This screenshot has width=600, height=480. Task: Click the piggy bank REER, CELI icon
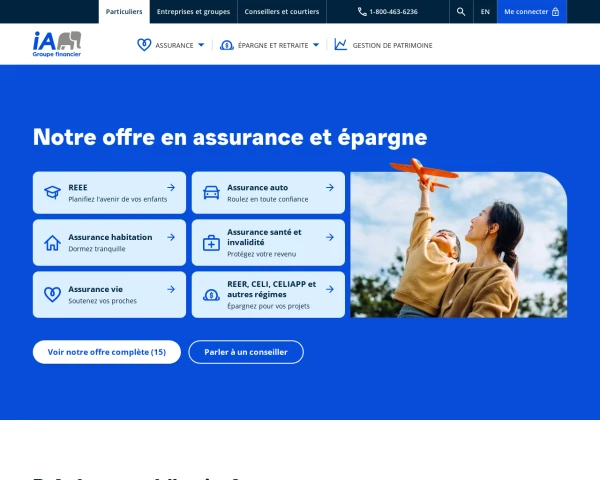tap(211, 294)
